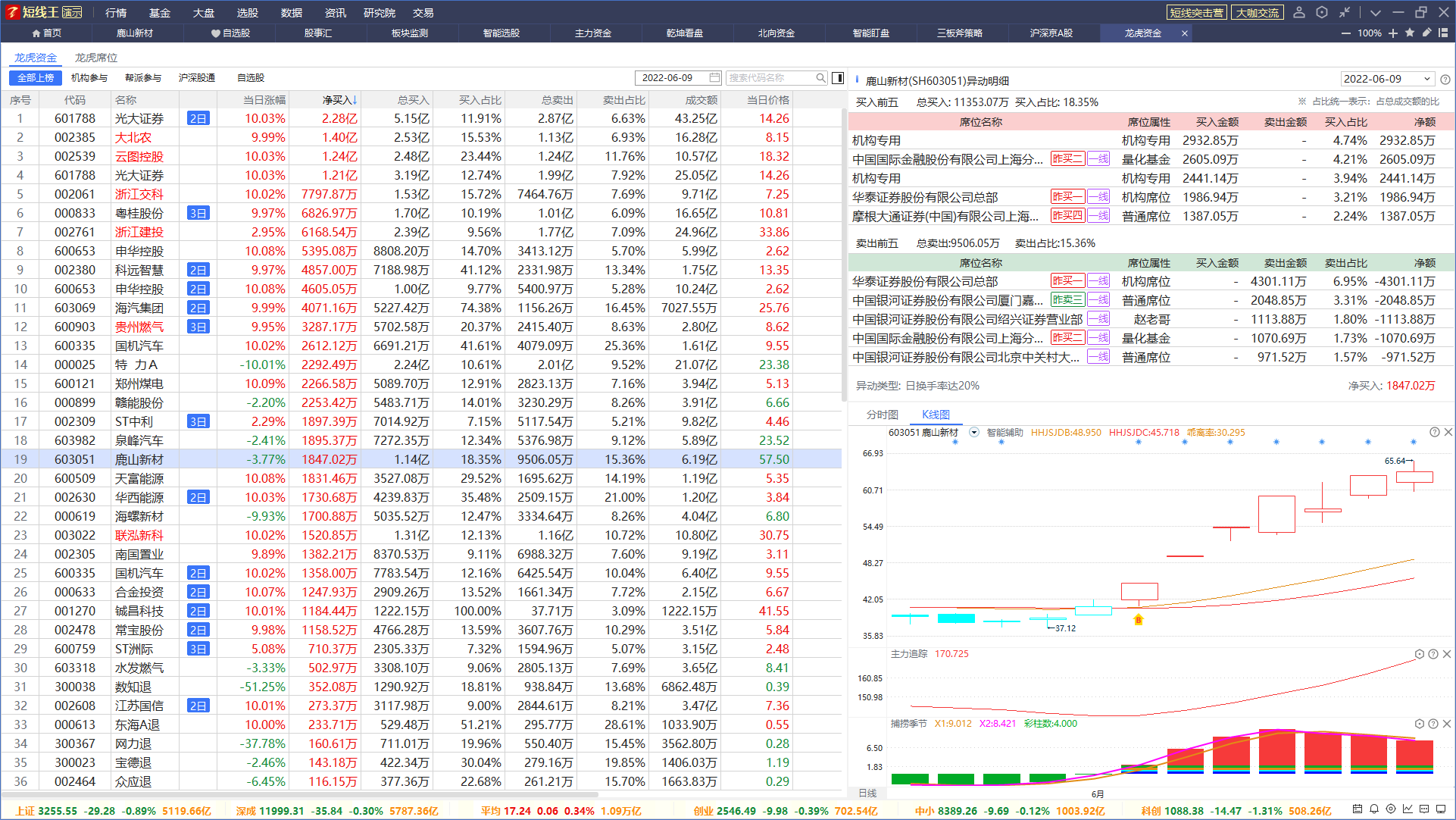Click the notification bell in the status bar

pos(1374,809)
